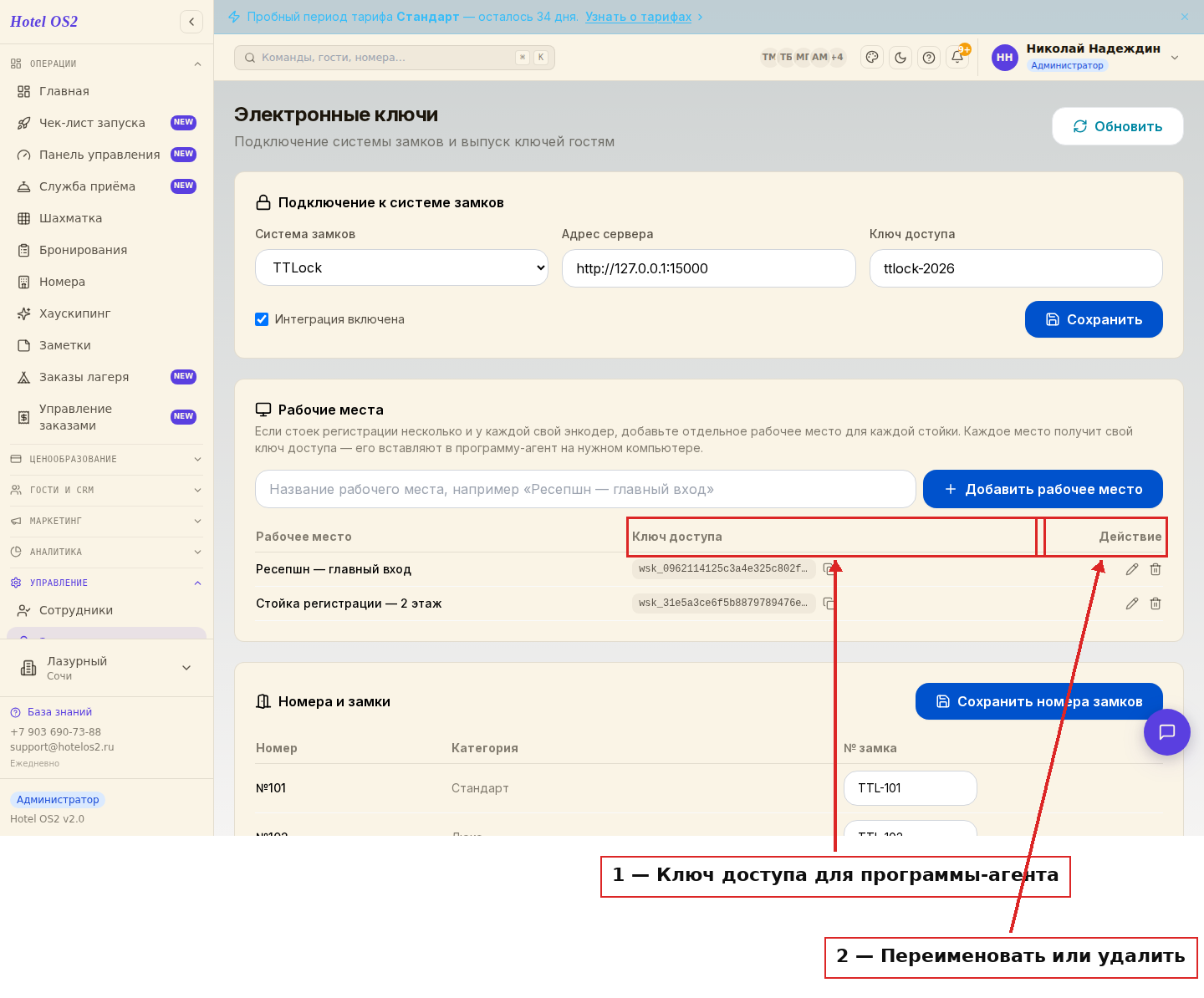Open the floating chat button
This screenshot has width=1204, height=998.
[1167, 732]
